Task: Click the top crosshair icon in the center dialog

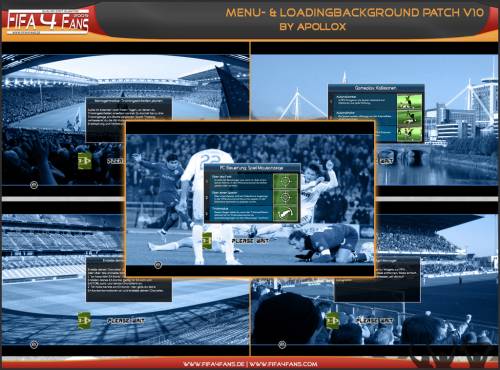Action: tap(285, 181)
